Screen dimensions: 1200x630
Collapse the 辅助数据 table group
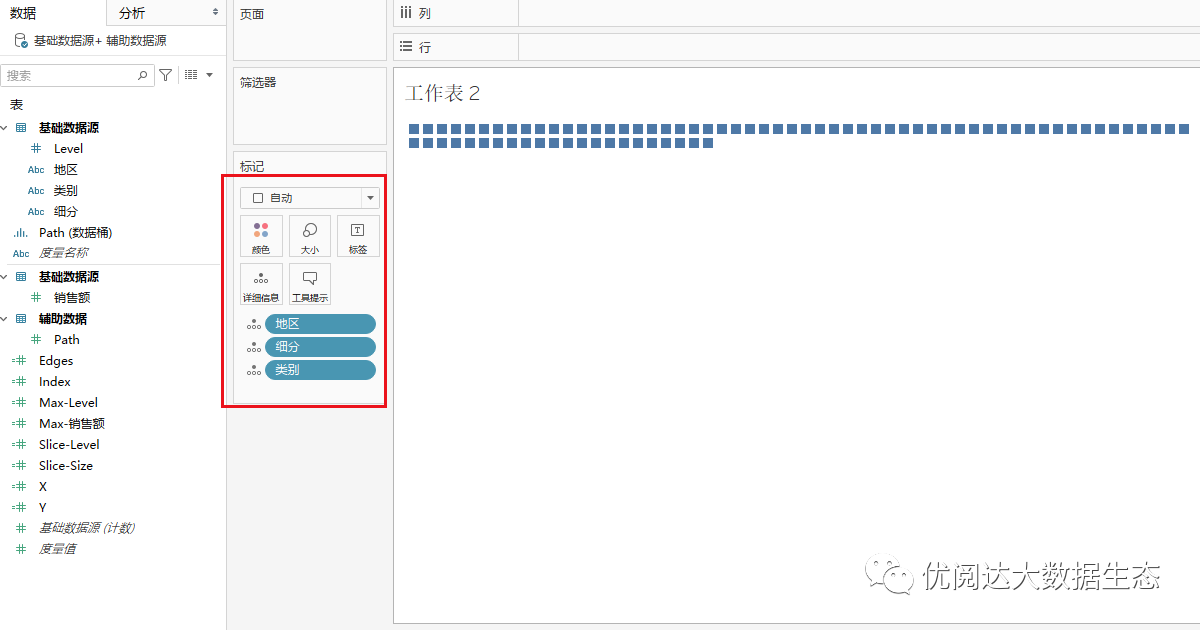click(4, 319)
